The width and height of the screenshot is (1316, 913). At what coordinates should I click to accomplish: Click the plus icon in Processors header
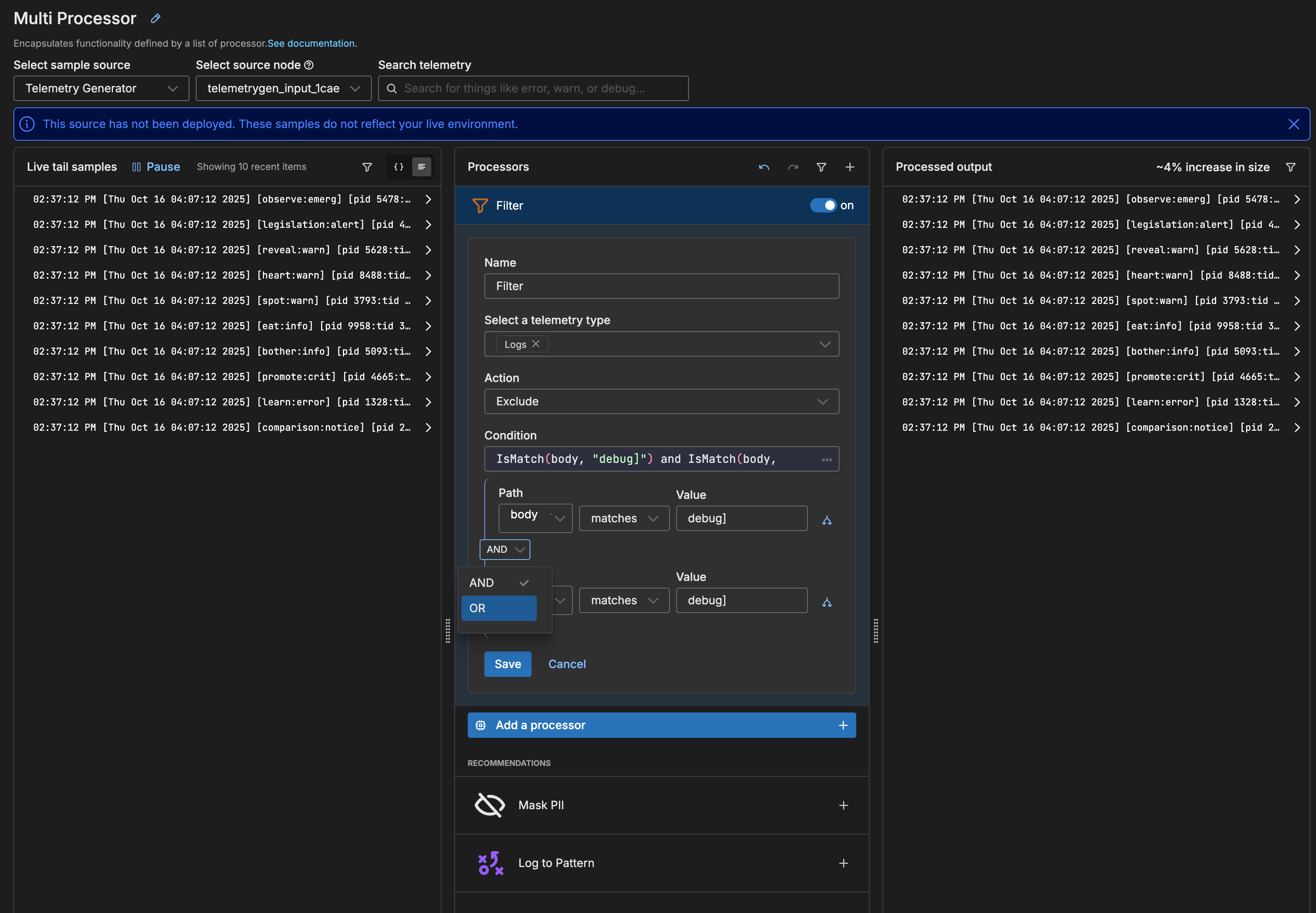(850, 167)
